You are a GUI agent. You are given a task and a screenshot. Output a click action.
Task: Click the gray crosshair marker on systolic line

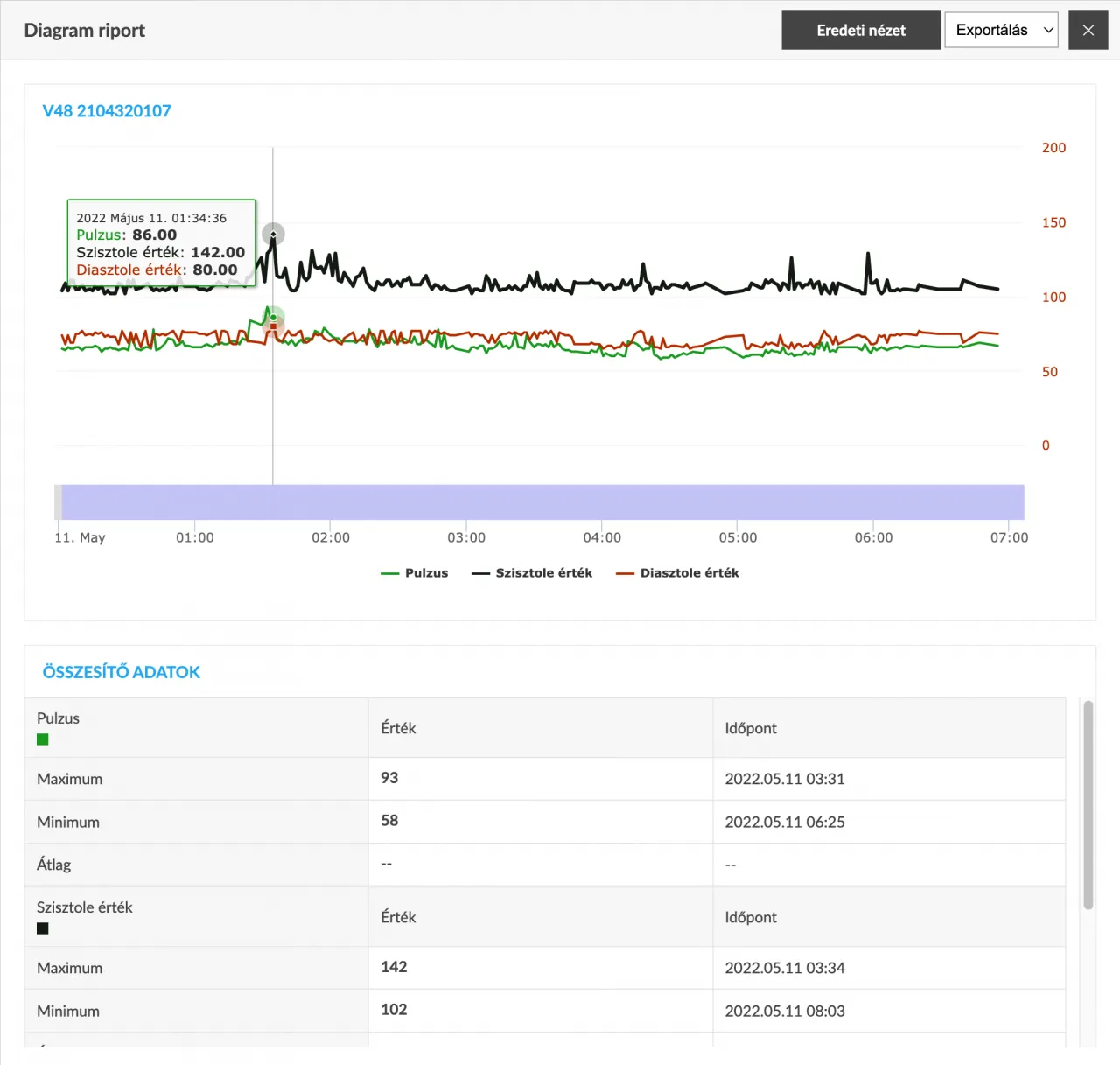[x=273, y=234]
